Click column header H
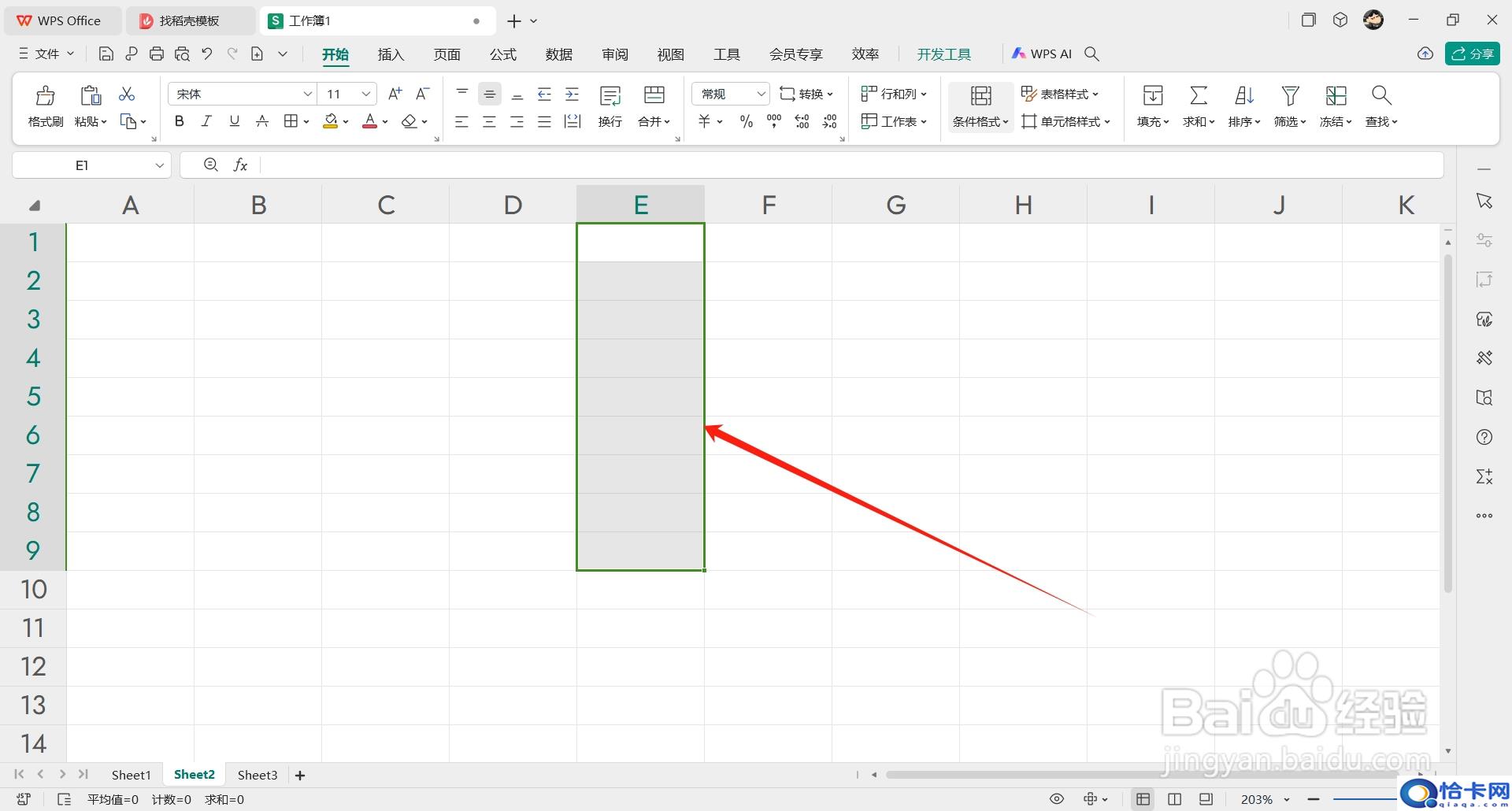 1023,205
